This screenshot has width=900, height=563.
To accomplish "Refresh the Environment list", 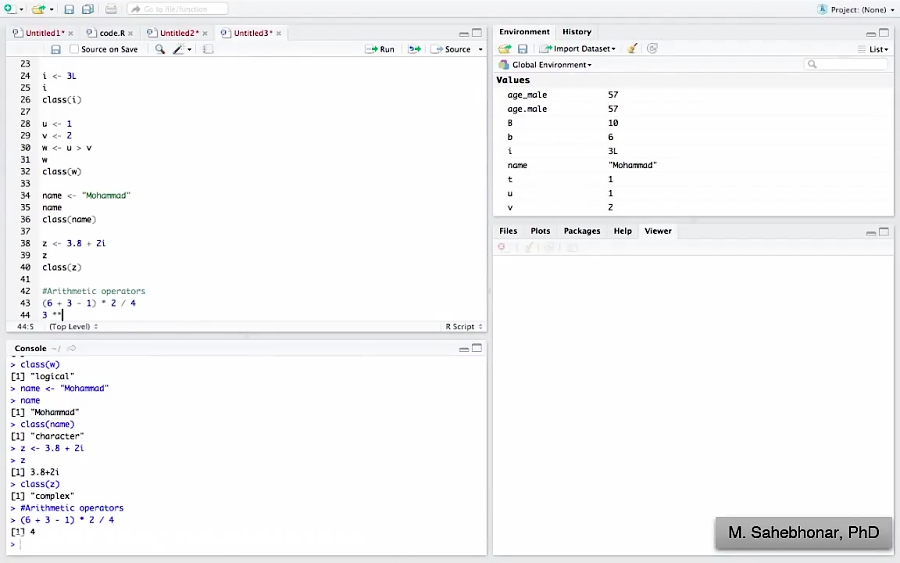I will [x=652, y=49].
